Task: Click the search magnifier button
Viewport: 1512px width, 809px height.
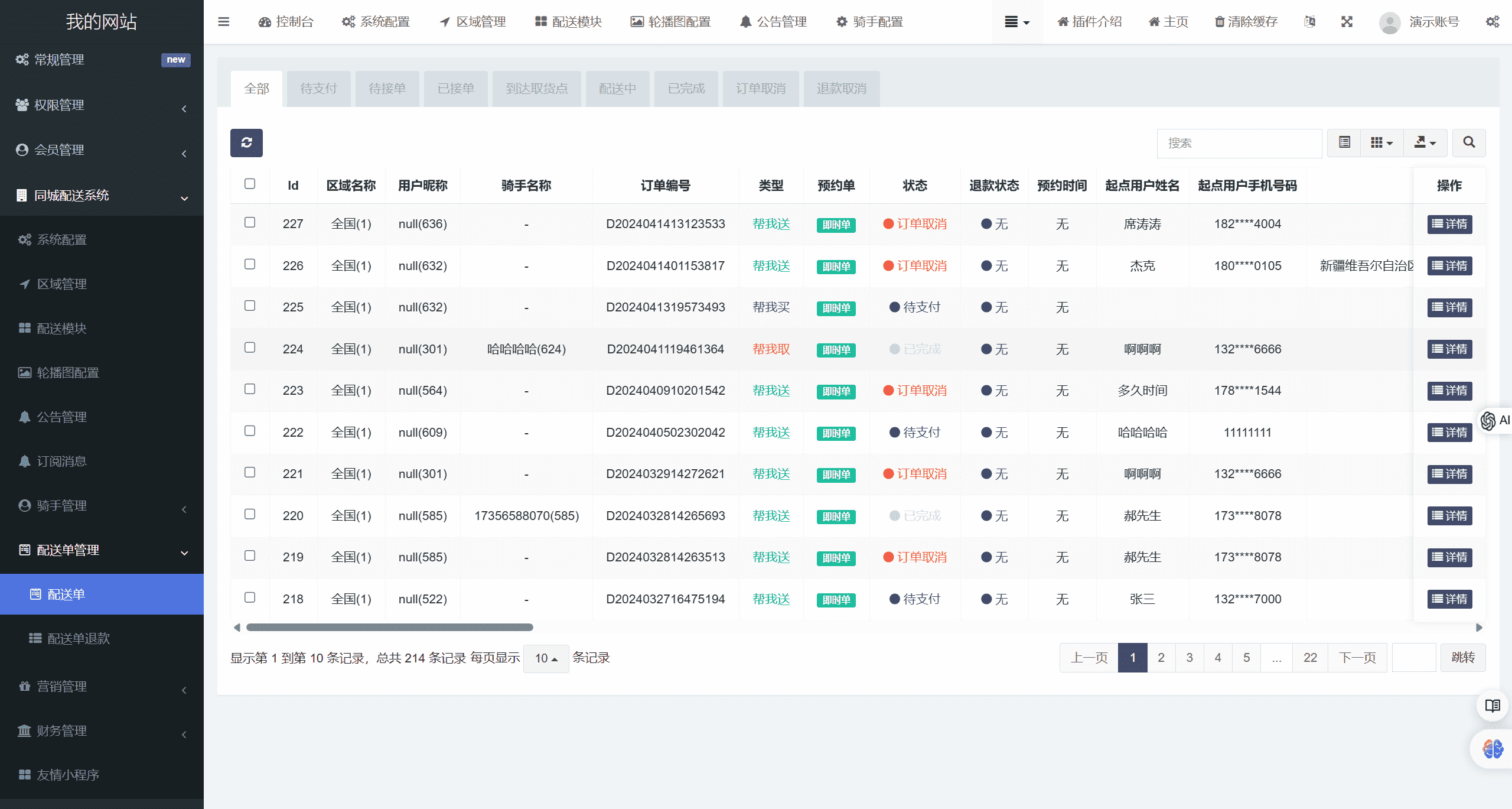Action: click(x=1469, y=143)
